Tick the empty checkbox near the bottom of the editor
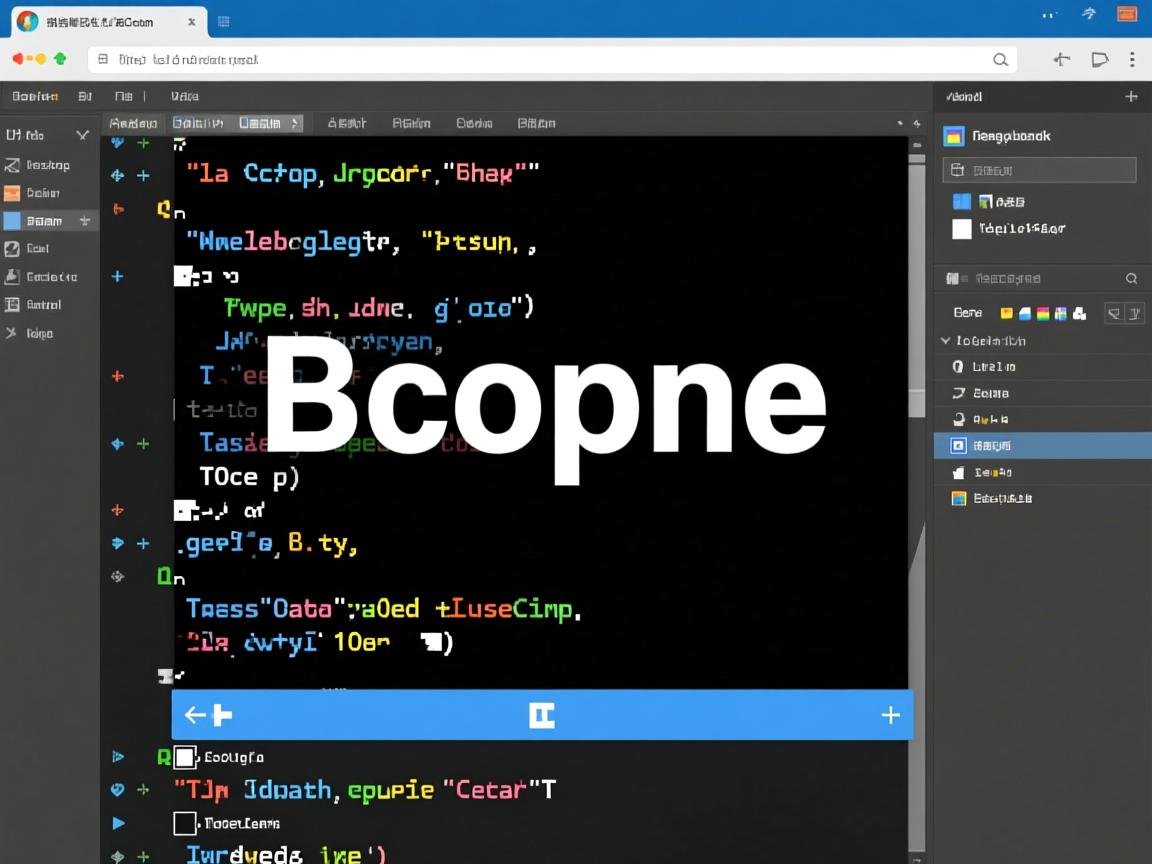The image size is (1152, 864). coord(184,824)
